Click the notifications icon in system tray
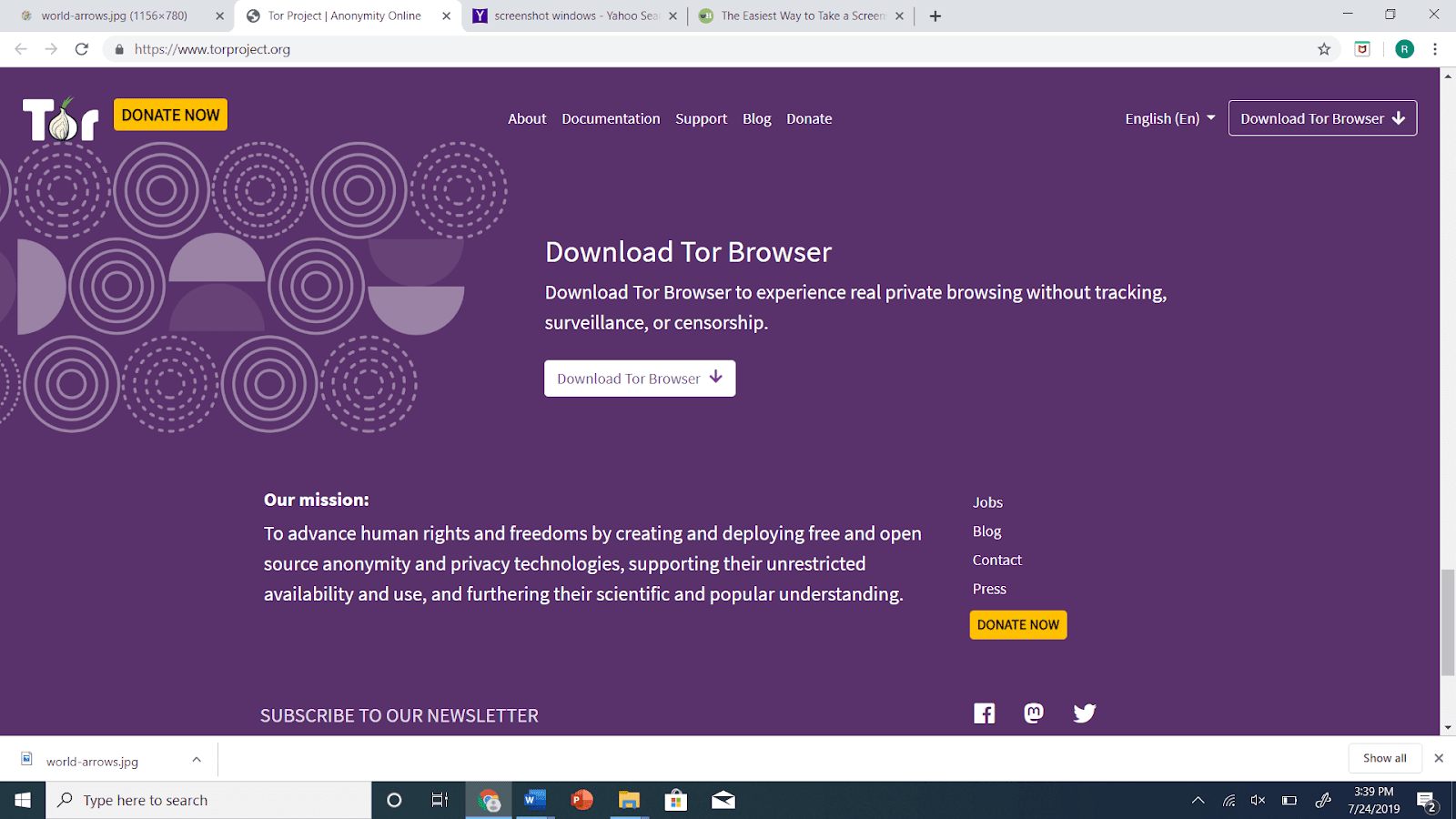The width and height of the screenshot is (1456, 819). pyautogui.click(x=1425, y=800)
